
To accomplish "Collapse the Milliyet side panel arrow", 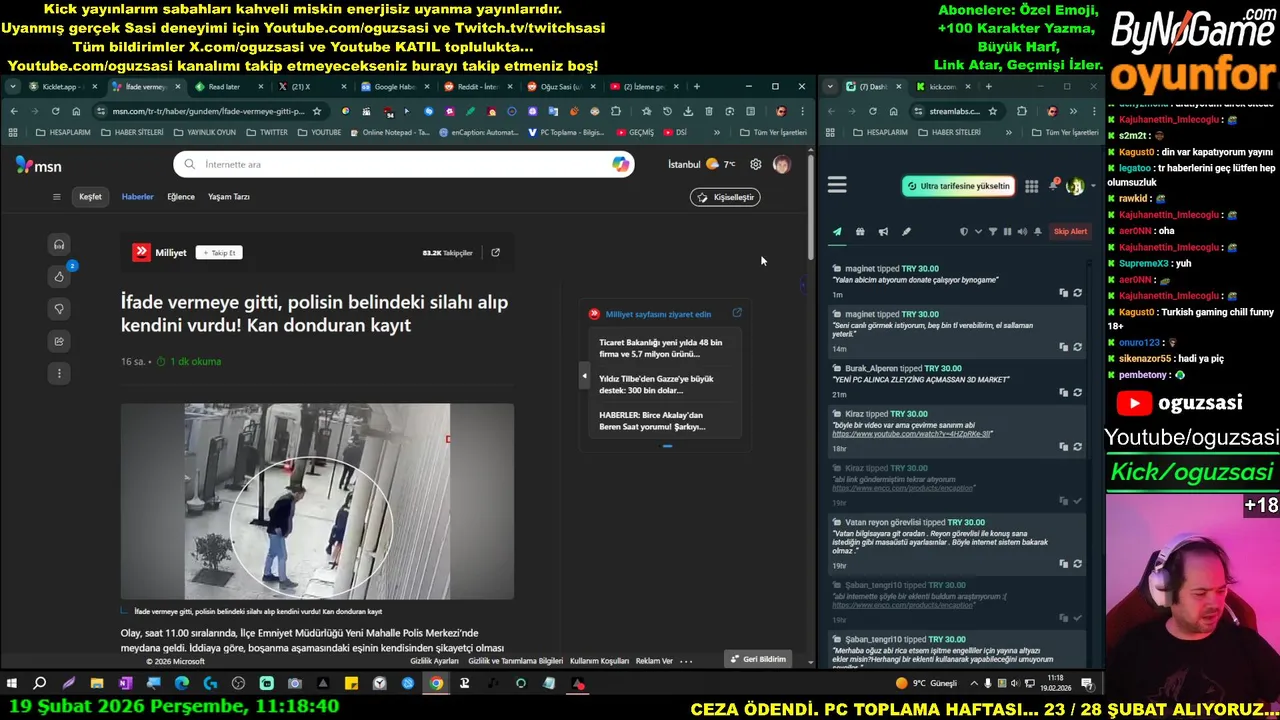I will click(584, 376).
